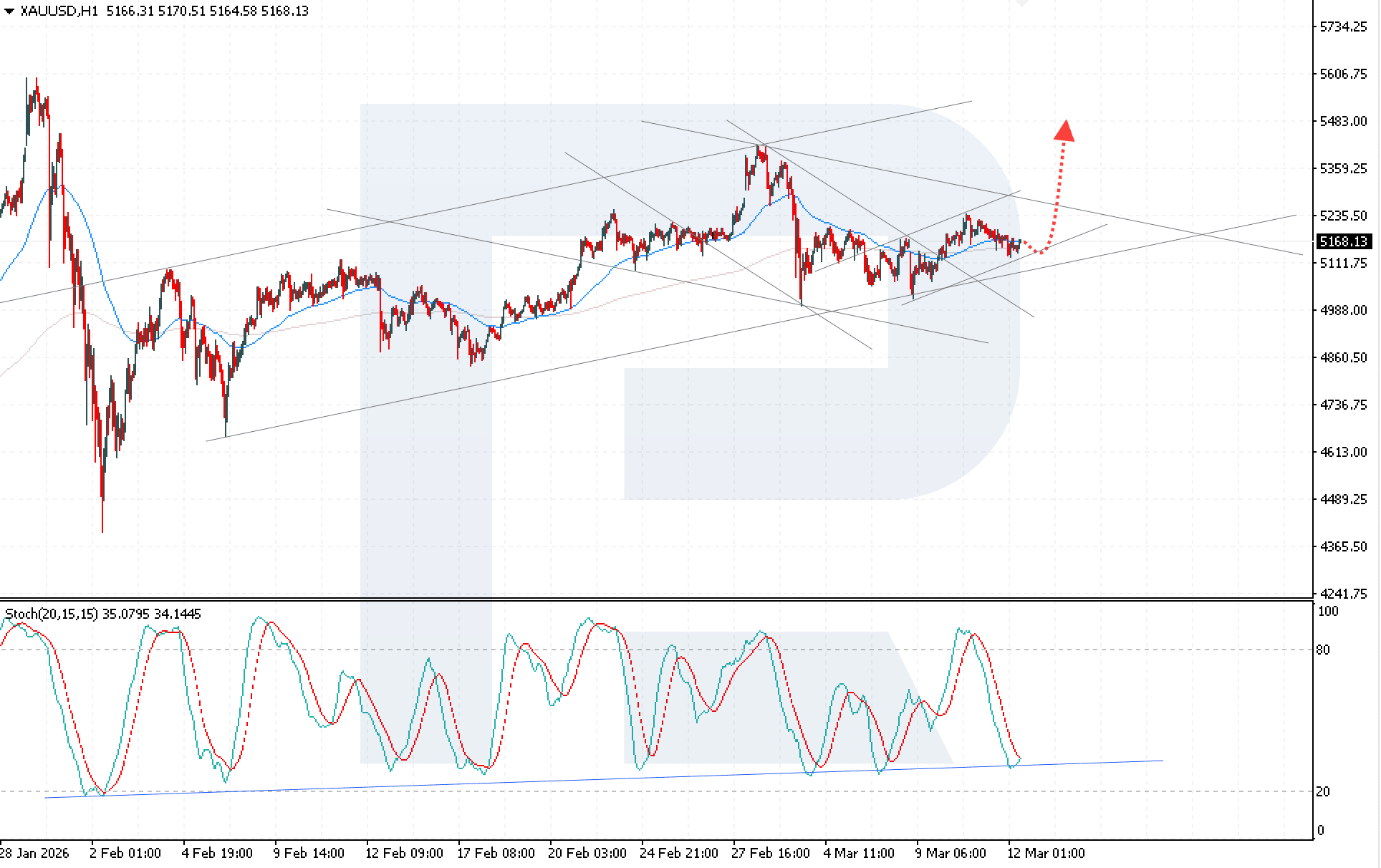
Task: Click the current price tag 5168.13
Action: [x=1344, y=241]
